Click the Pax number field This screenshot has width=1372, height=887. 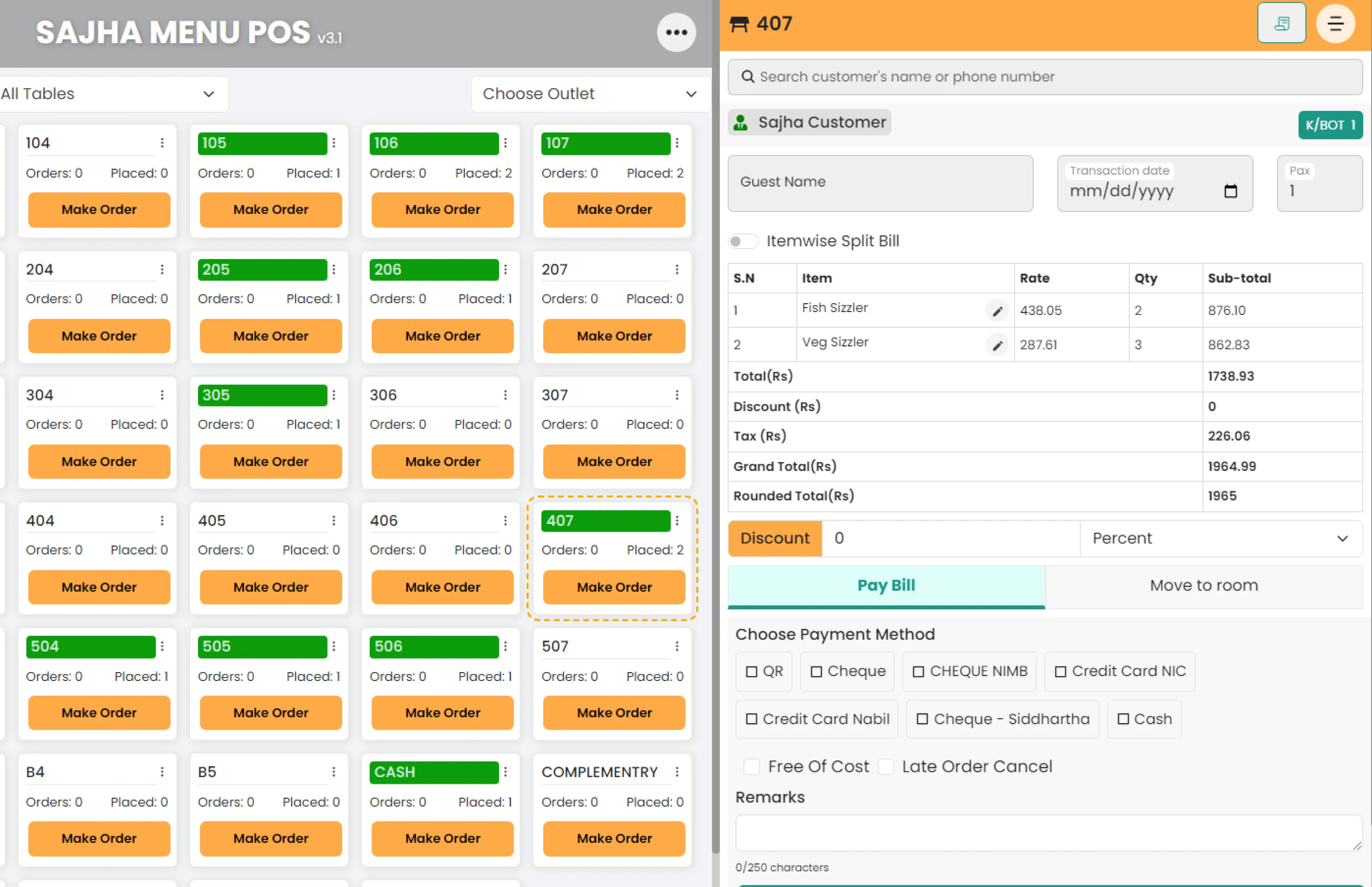[1320, 183]
